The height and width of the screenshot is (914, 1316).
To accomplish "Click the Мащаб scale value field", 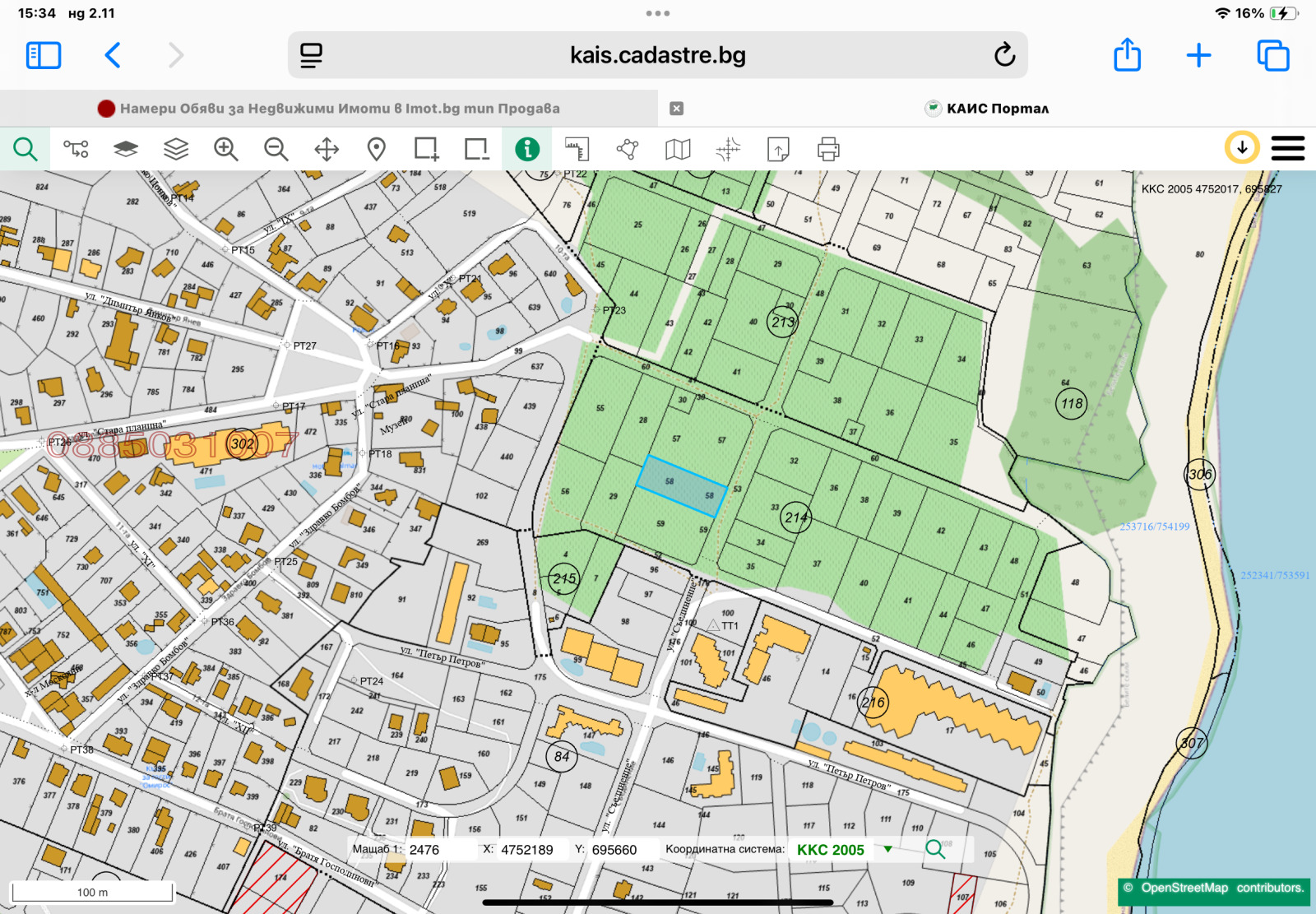I will coord(436,850).
